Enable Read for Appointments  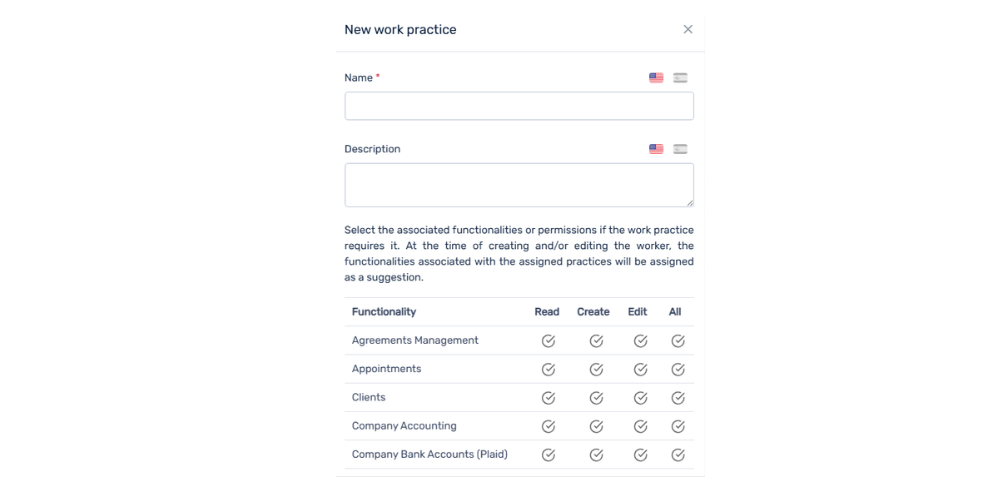548,369
